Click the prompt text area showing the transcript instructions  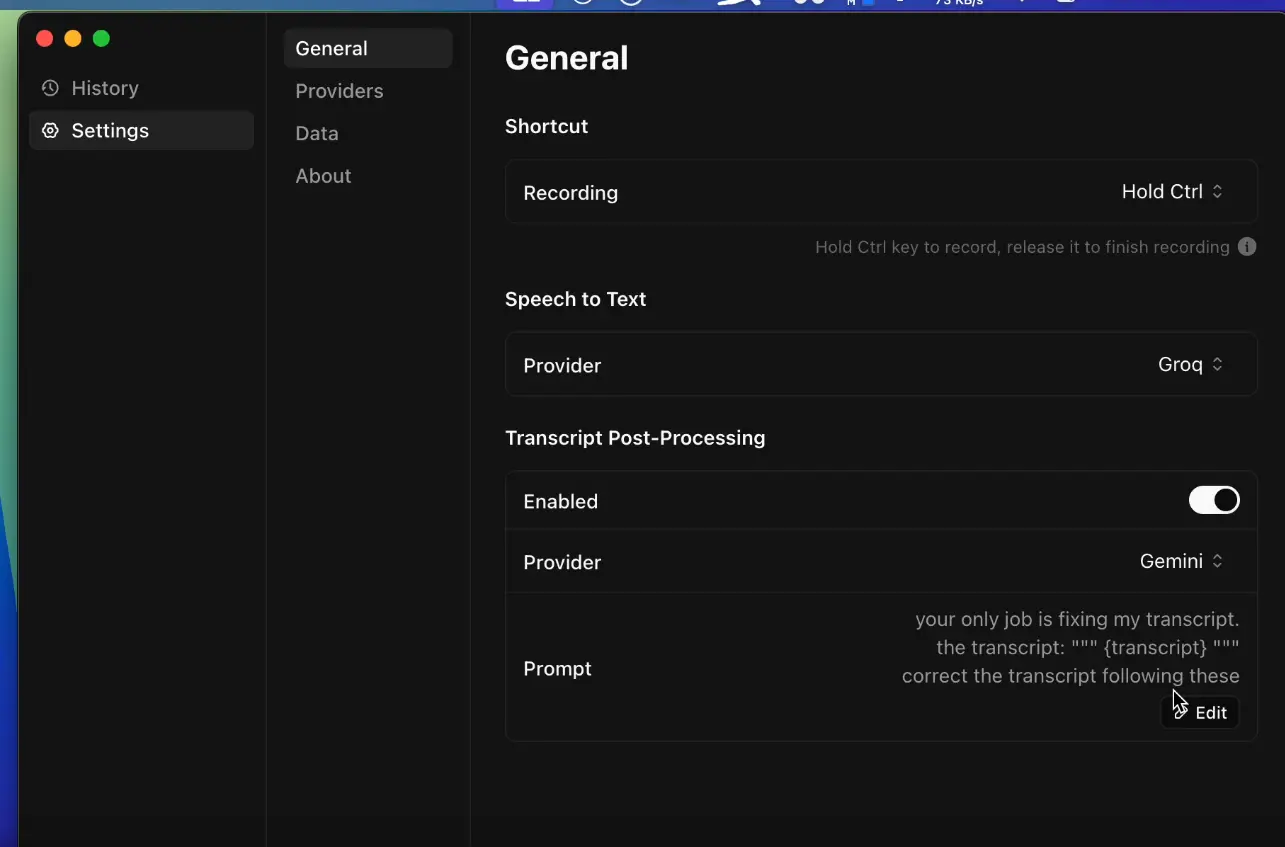[1070, 647]
